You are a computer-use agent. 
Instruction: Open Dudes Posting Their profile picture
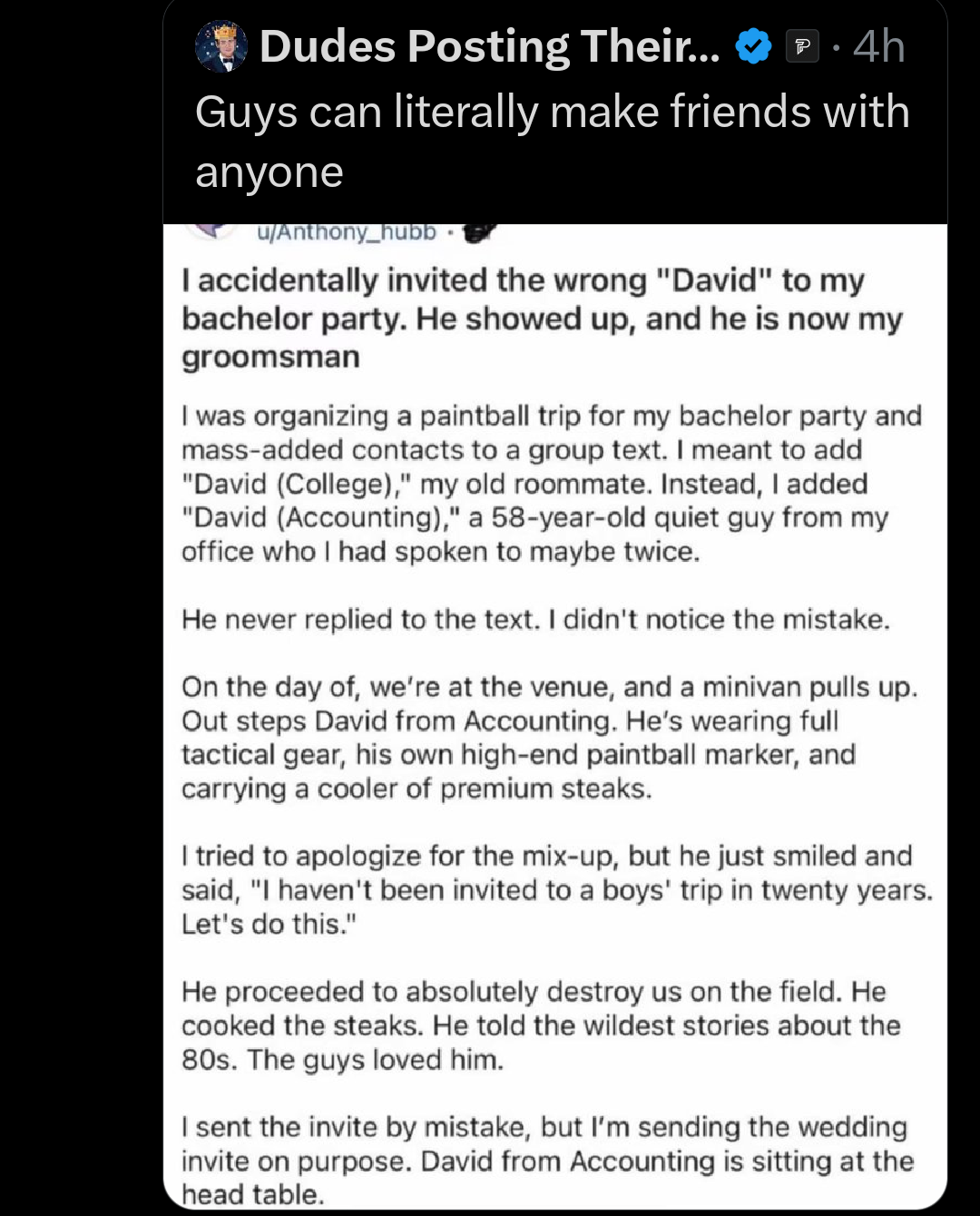tap(220, 46)
